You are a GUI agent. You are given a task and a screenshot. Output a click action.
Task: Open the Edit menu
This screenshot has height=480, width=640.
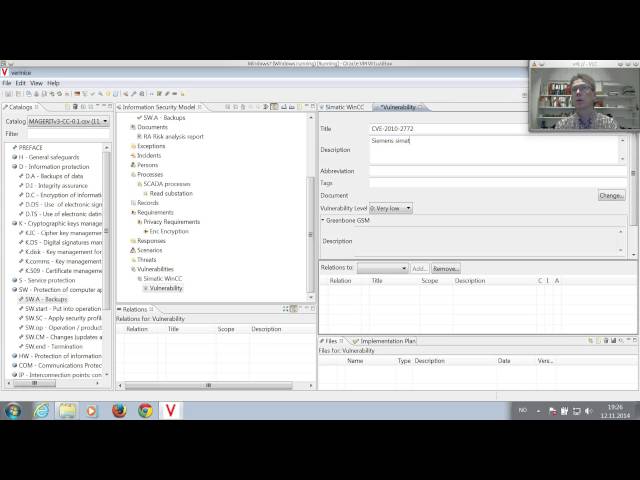click(20, 83)
